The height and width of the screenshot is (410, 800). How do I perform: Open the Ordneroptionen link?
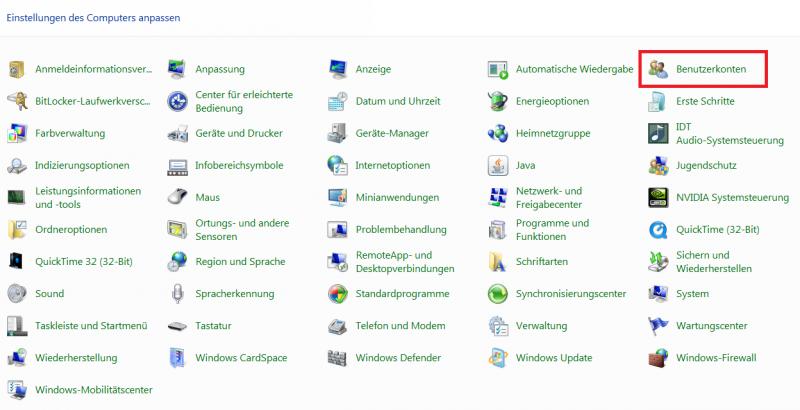(71, 229)
